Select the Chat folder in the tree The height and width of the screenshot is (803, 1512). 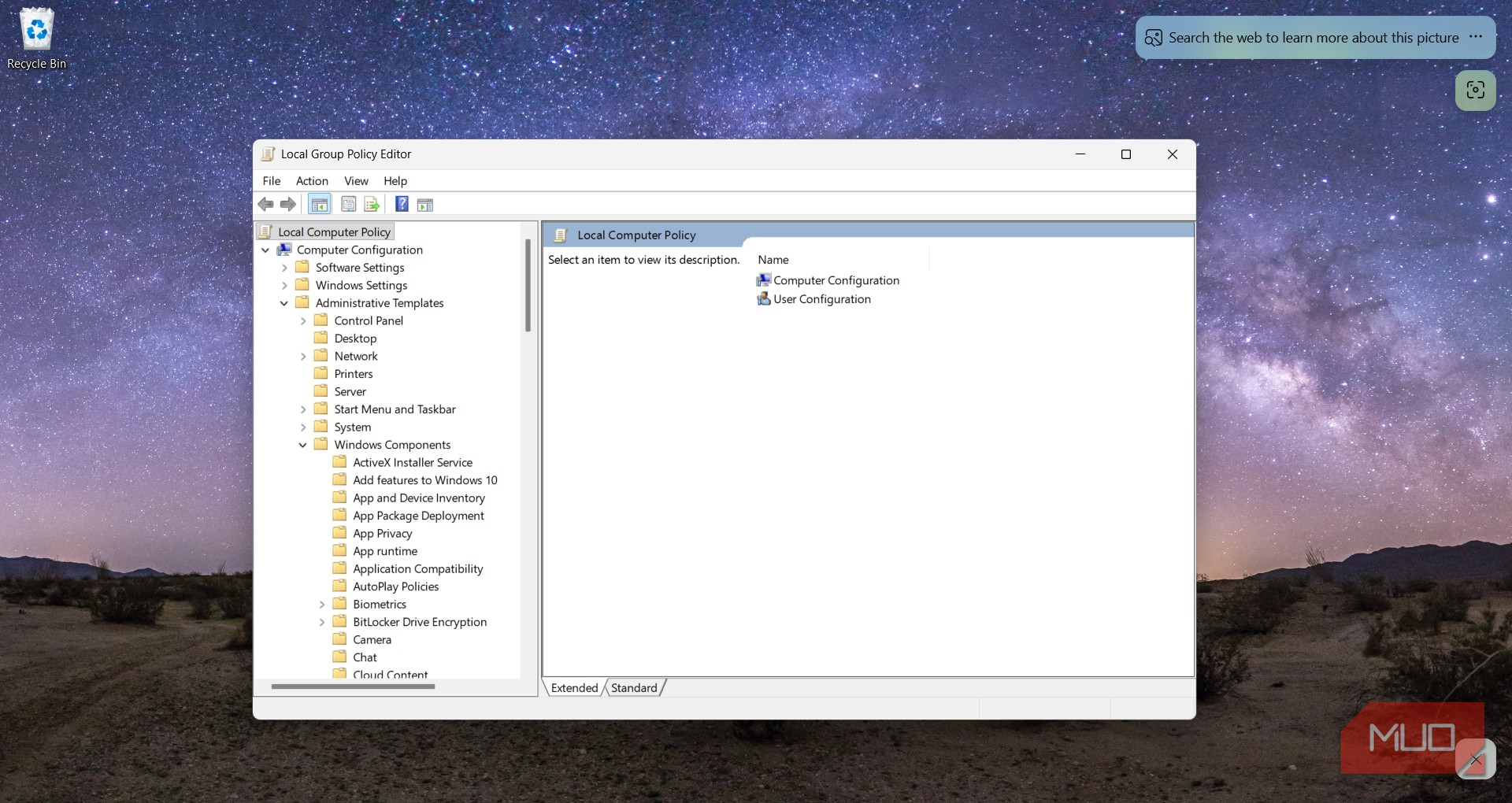coord(365,657)
